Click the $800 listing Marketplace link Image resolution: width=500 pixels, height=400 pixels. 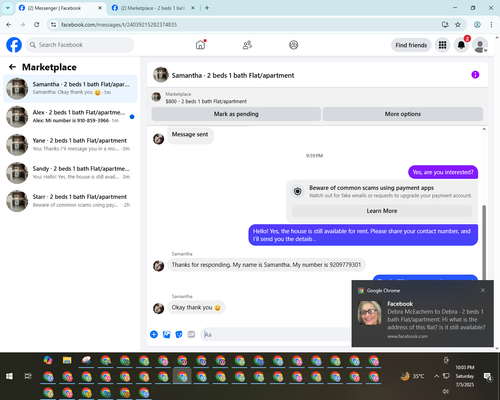206,101
